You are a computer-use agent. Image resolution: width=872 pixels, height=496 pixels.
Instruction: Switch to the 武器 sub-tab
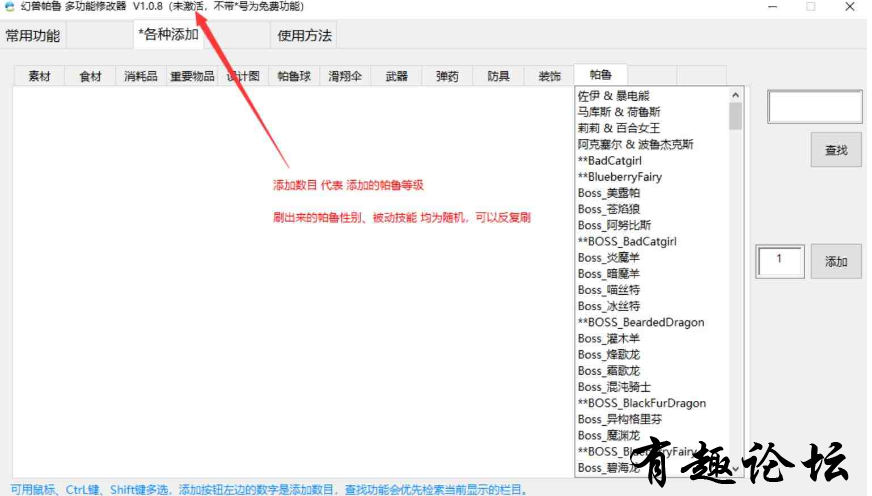pos(396,76)
